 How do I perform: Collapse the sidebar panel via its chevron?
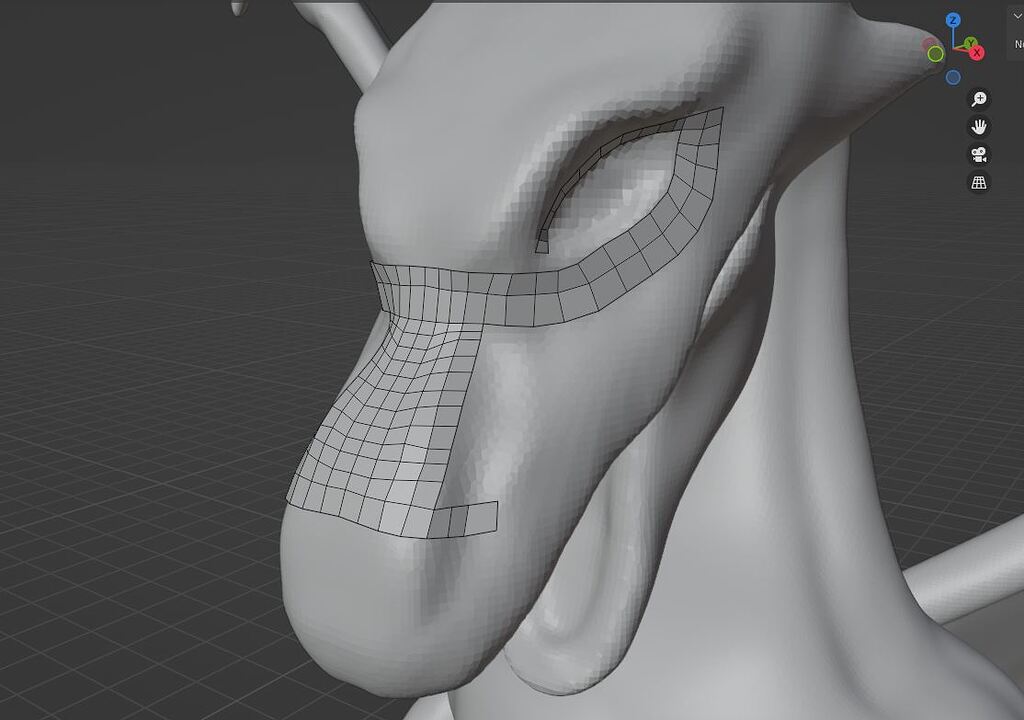click(1016, 15)
